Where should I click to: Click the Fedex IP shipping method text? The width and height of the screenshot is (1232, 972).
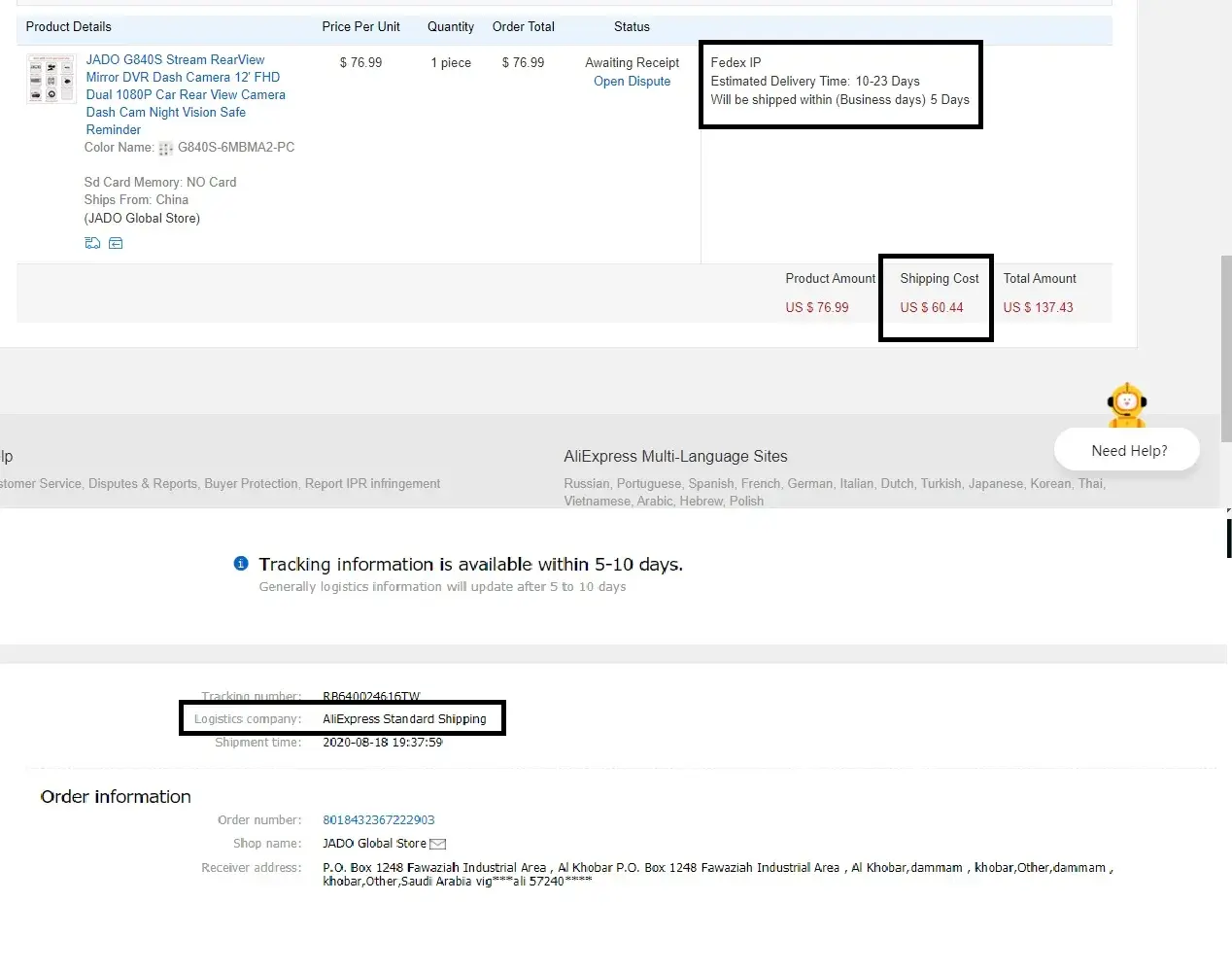736,62
